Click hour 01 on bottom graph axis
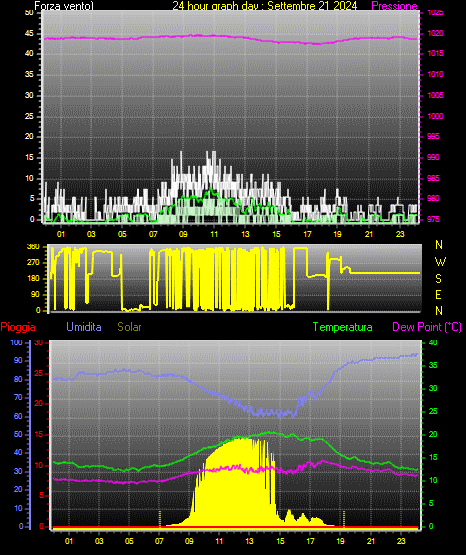The width and height of the screenshot is (466, 555). click(69, 541)
